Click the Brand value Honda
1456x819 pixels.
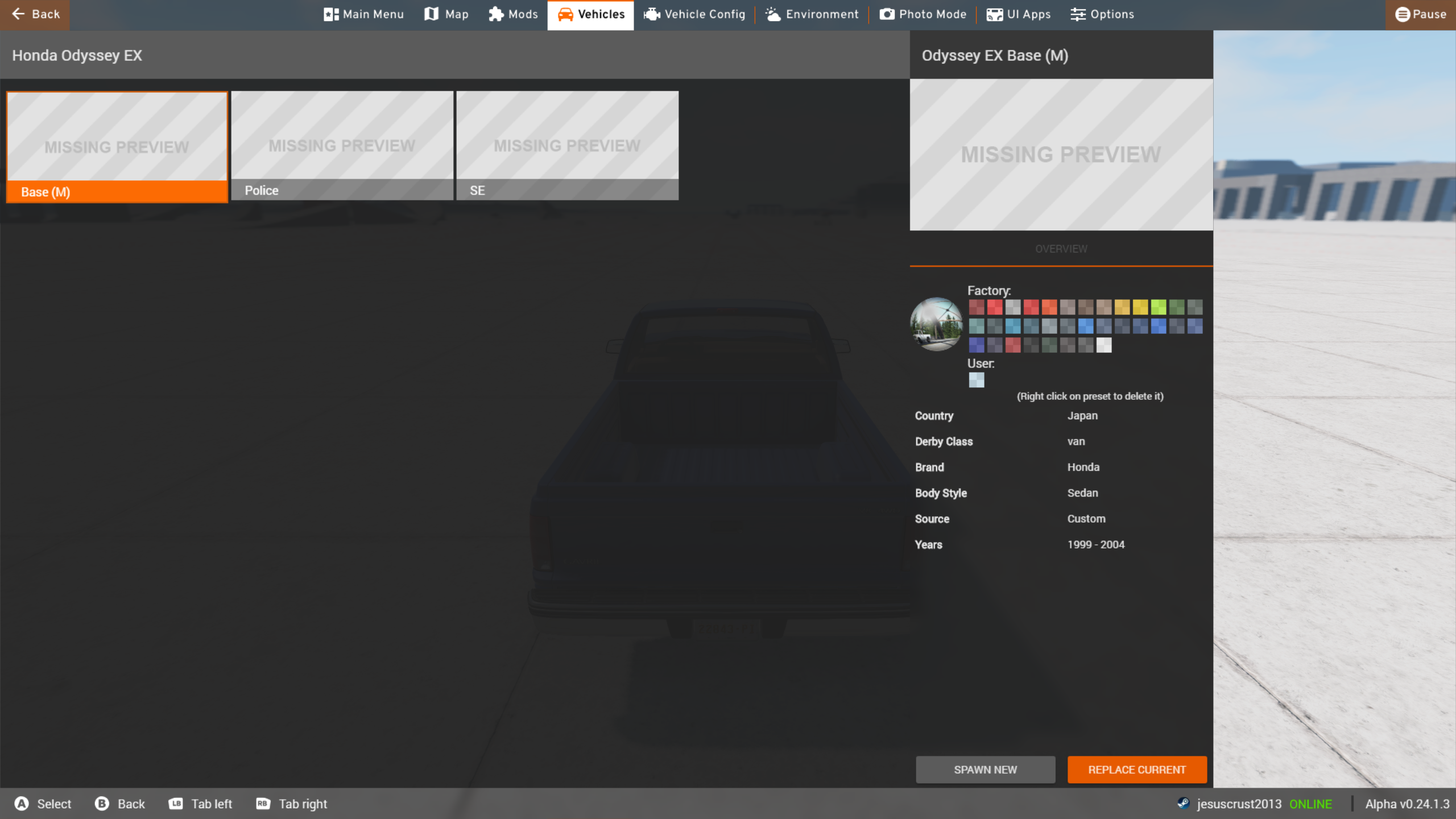pos(1083,467)
